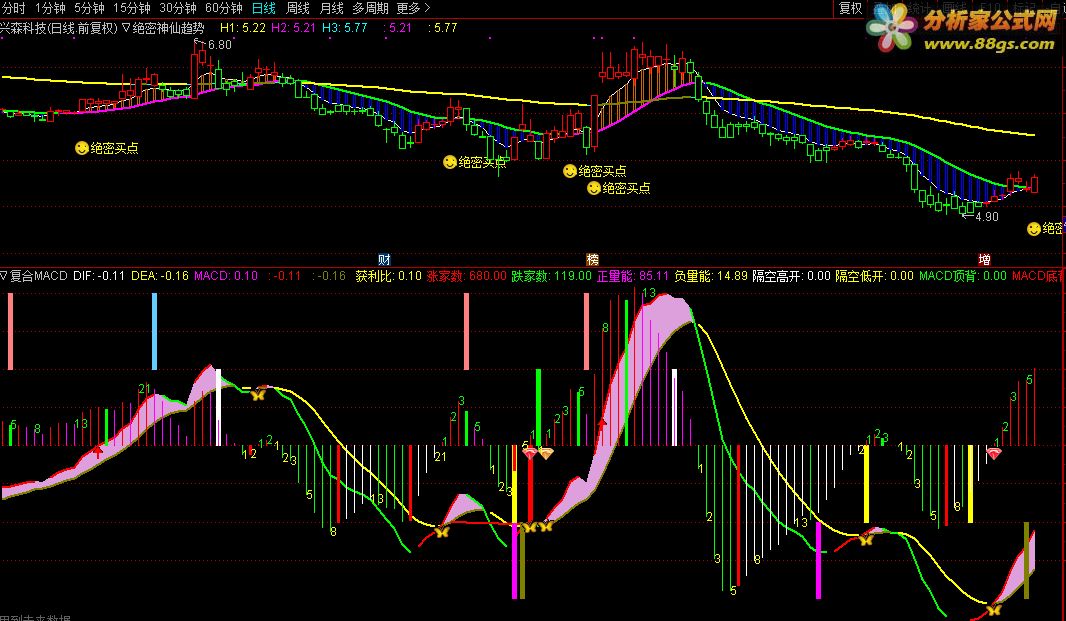Click the 兴森科技(日线.前复权) stock title
The height and width of the screenshot is (621, 1066).
click(x=59, y=28)
